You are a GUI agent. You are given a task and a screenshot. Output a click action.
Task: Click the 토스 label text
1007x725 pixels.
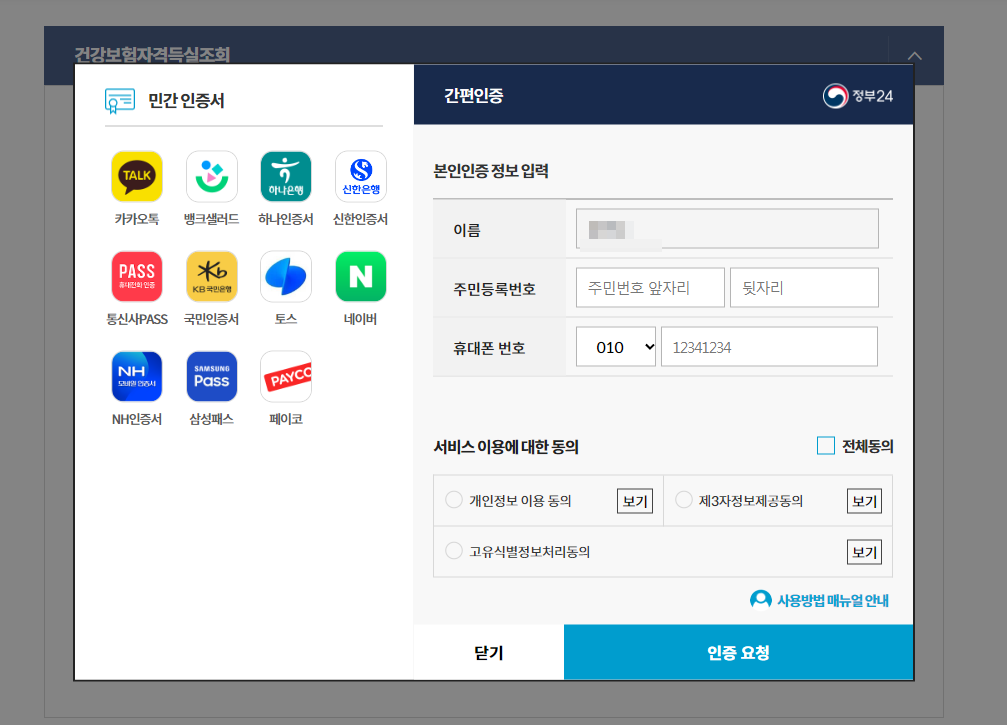(x=286, y=319)
